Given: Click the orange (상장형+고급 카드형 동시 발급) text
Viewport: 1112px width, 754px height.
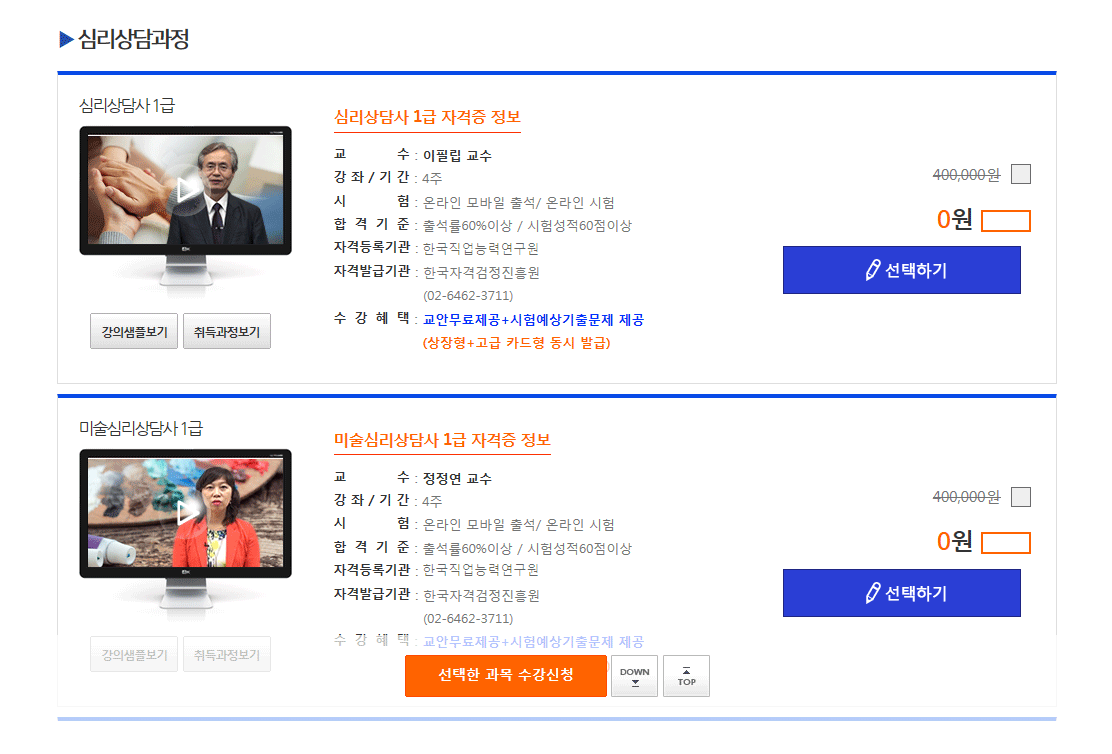Looking at the screenshot, I should click(x=516, y=343).
